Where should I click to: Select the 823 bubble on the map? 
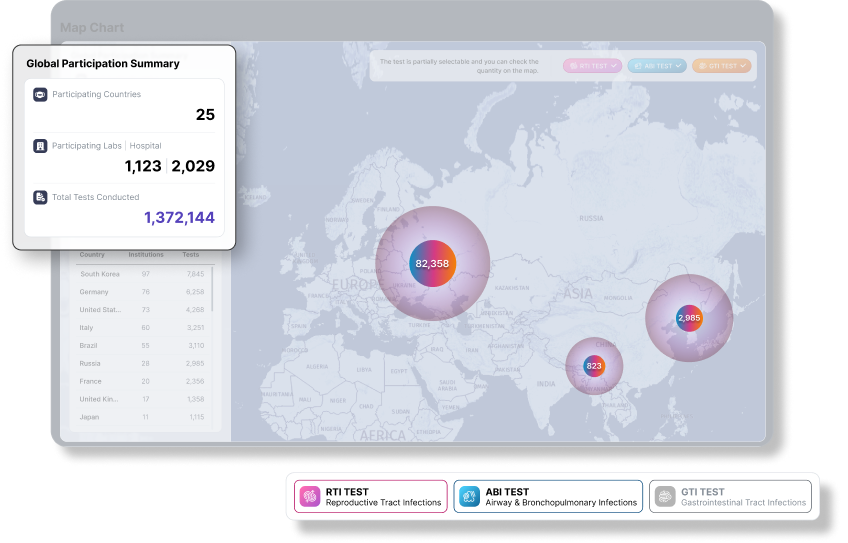[594, 366]
